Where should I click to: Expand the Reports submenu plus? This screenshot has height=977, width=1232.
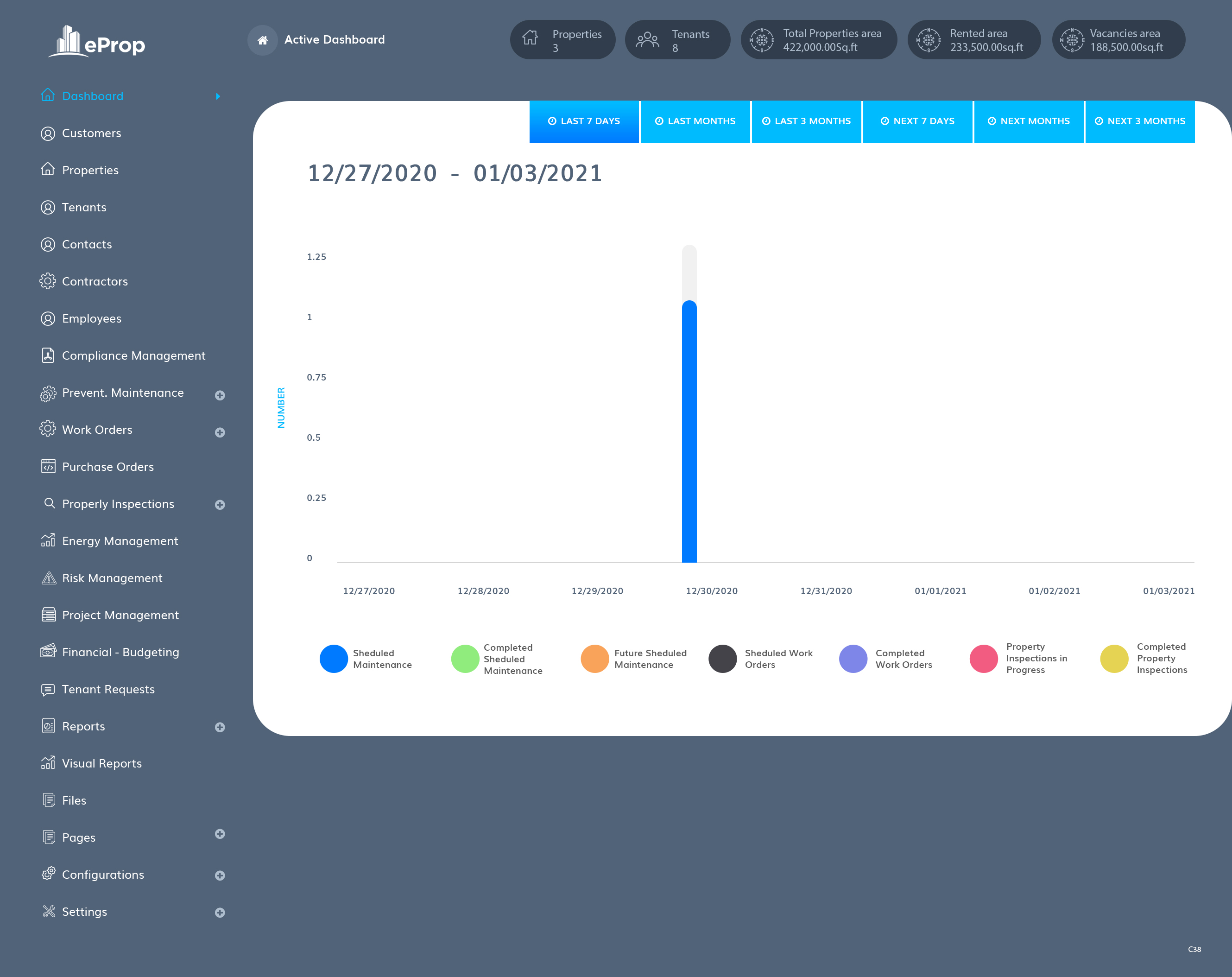220,727
